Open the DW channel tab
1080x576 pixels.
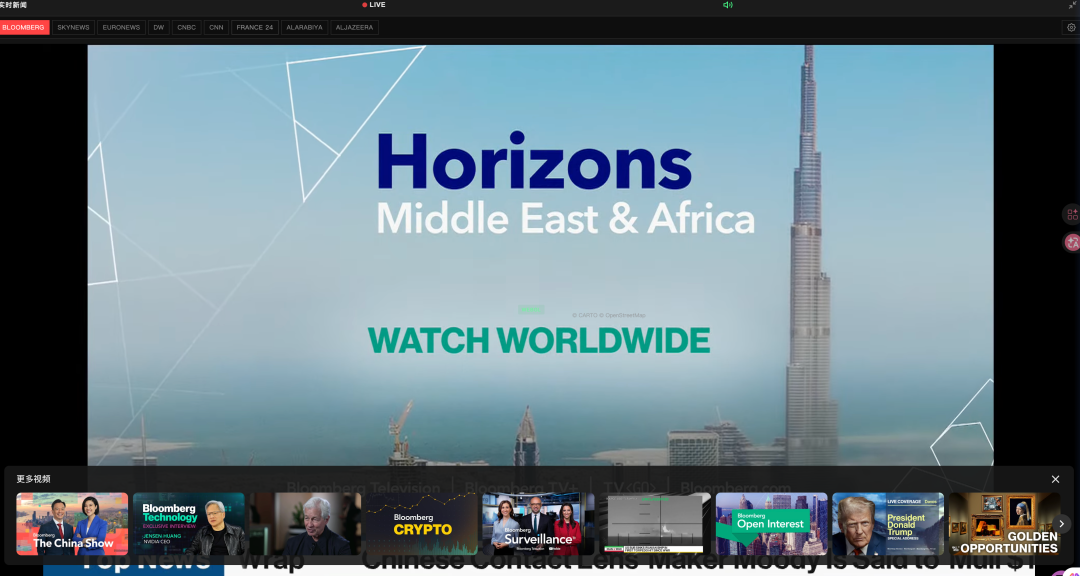pyautogui.click(x=158, y=28)
